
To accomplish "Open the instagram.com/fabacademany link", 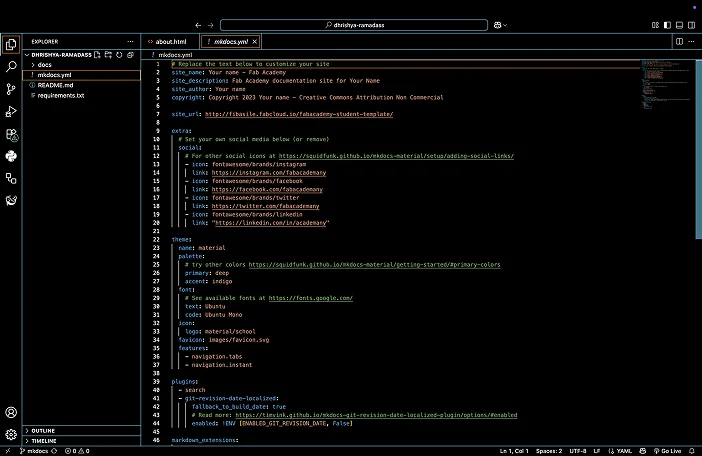I will click(269, 173).
